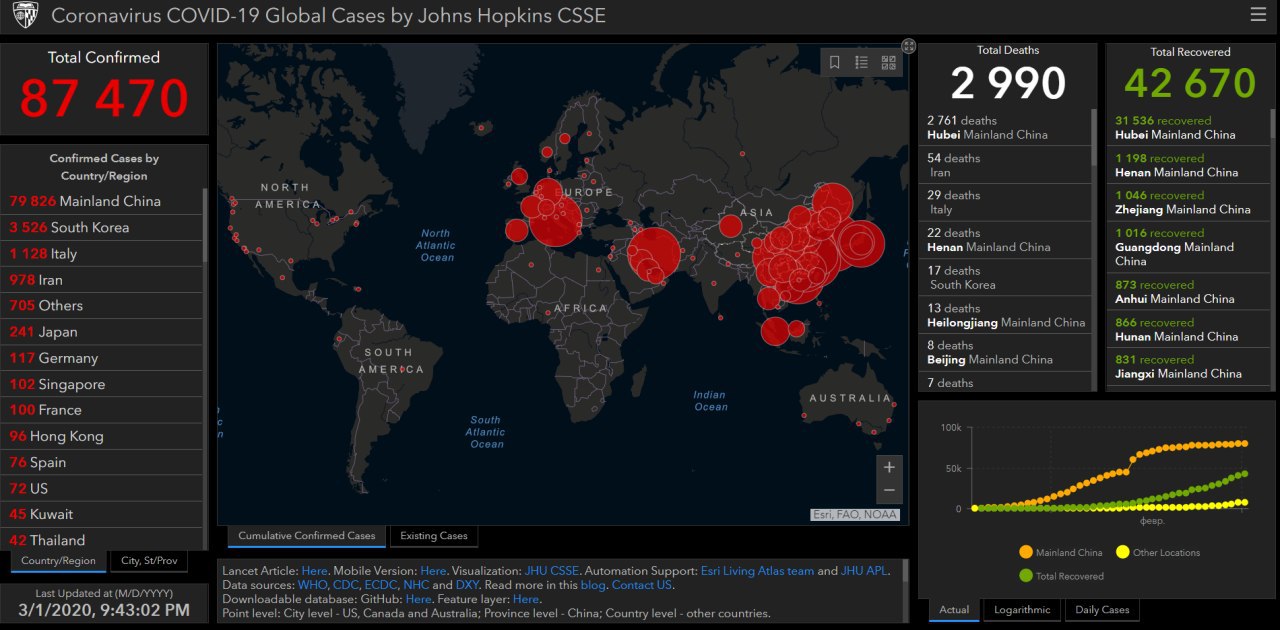Screen dimensions: 1280x630
Task: Open the hamburger menu in the header
Action: point(1258,14)
